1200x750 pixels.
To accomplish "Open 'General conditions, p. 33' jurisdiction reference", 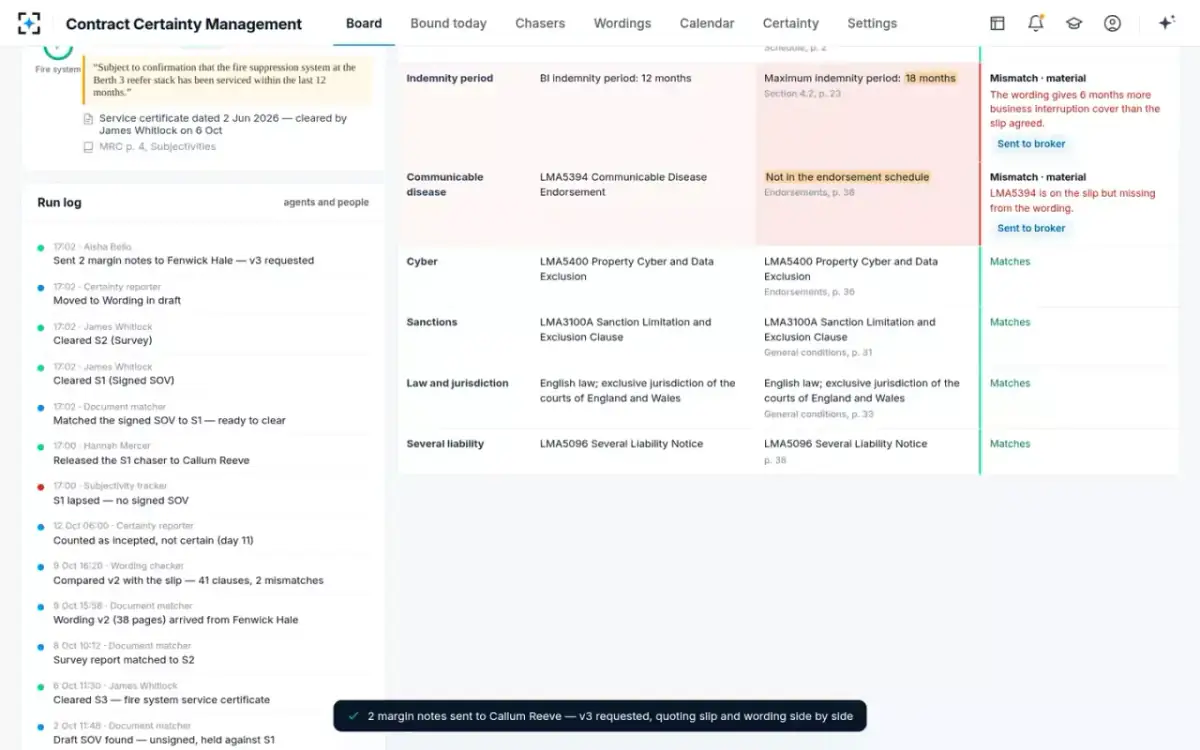I will 818,414.
